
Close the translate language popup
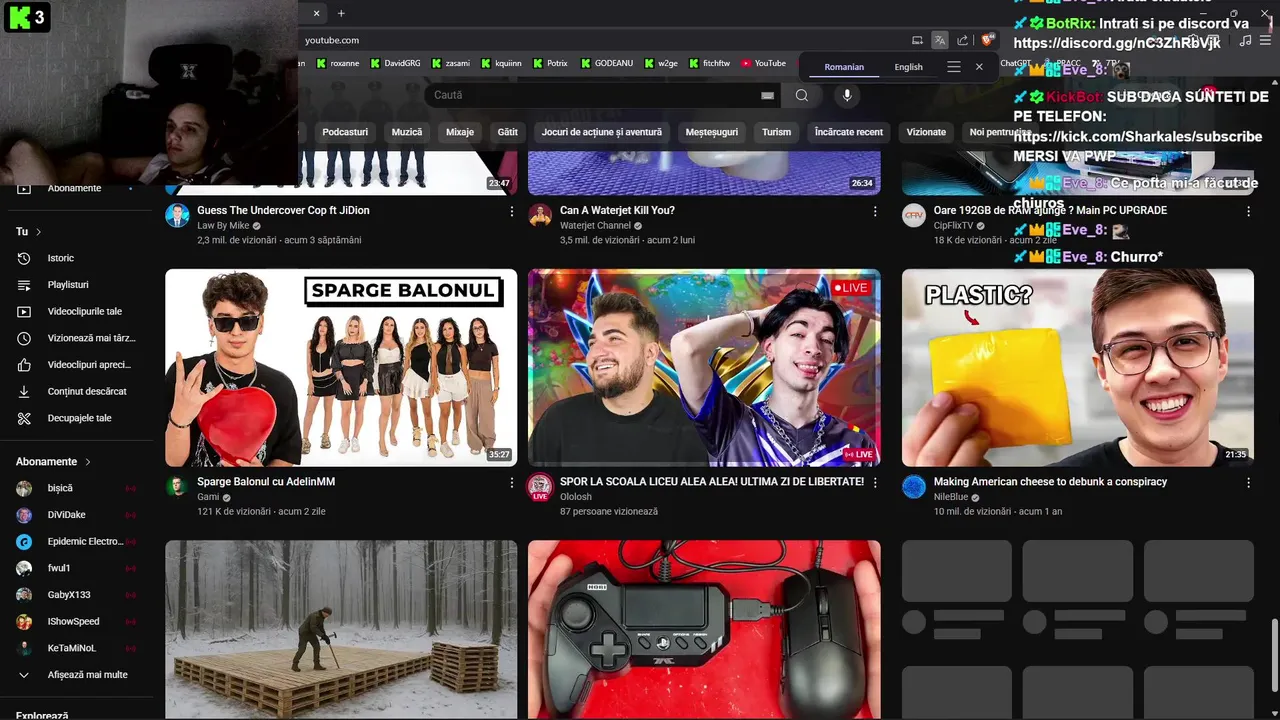tap(979, 67)
